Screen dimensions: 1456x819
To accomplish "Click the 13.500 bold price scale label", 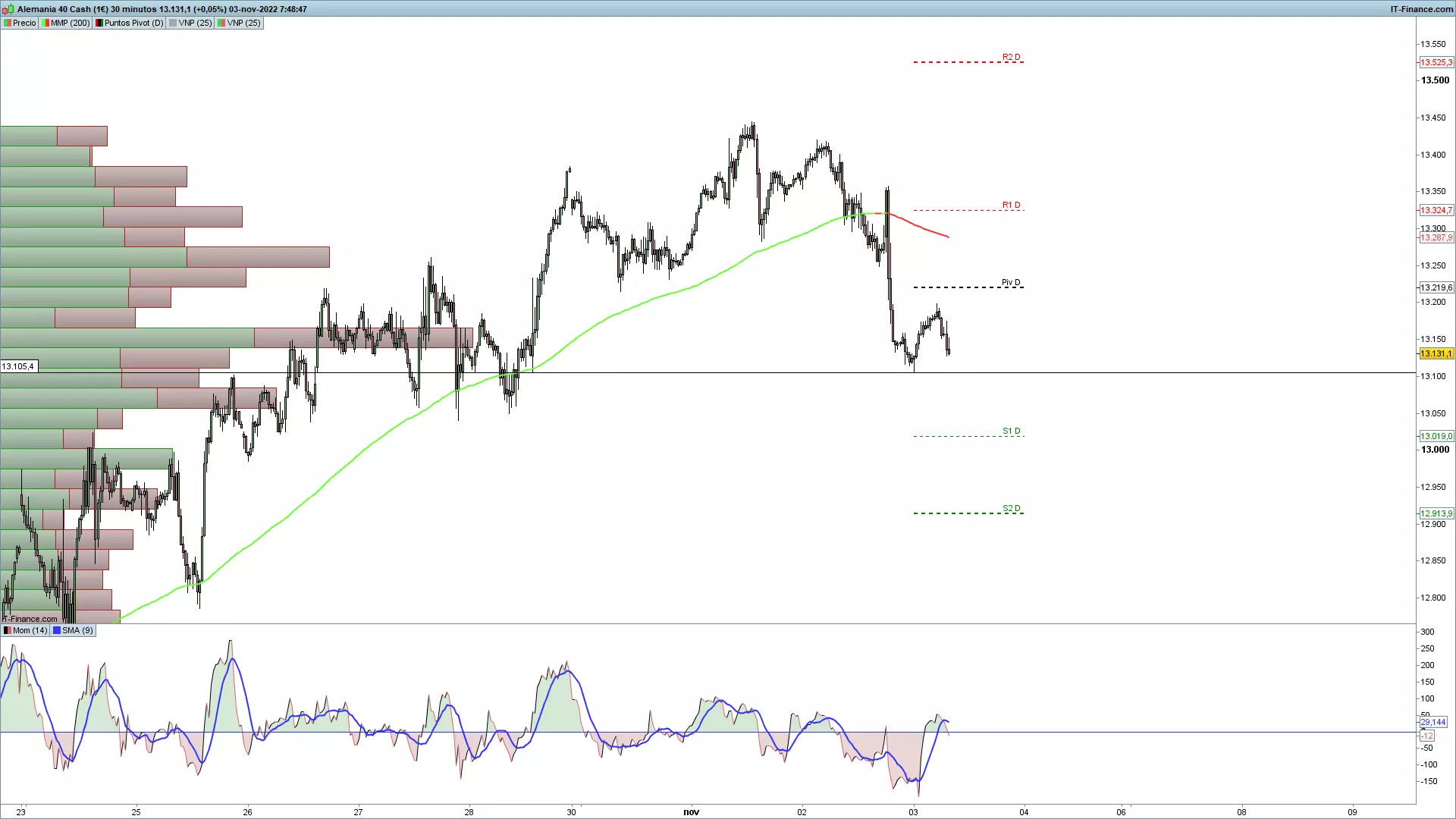I will tap(1435, 80).
